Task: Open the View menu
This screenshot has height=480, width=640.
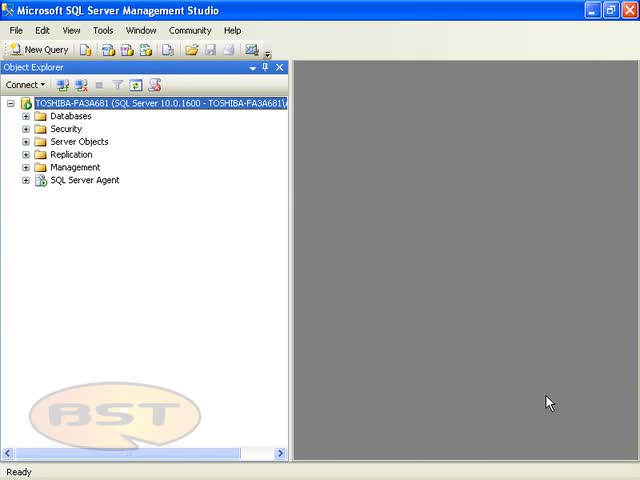Action: (71, 31)
